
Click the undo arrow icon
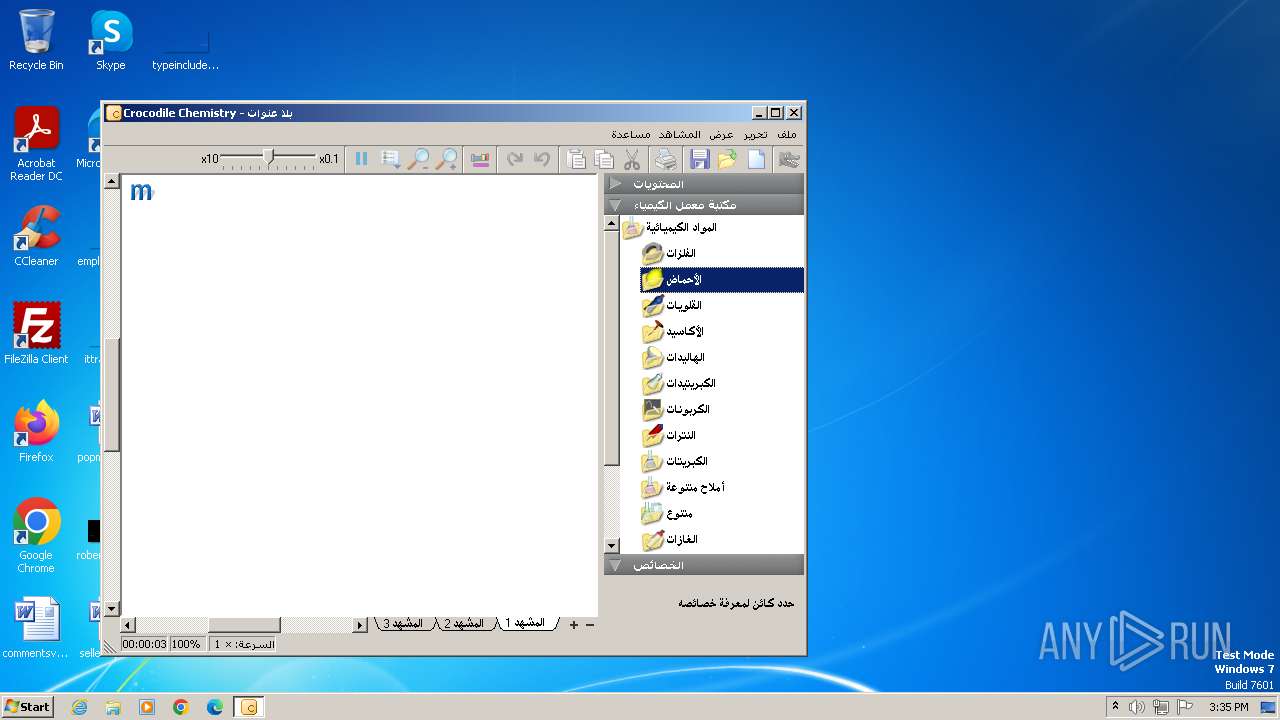542,159
